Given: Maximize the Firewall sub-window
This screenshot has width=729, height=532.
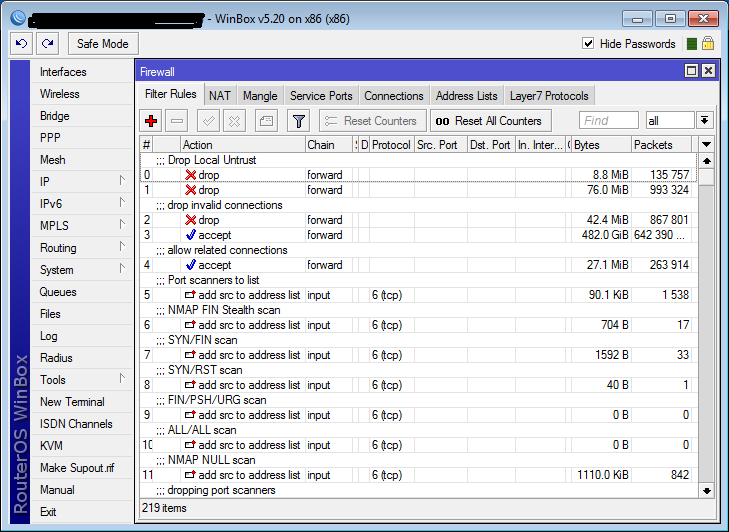Looking at the screenshot, I should (x=691, y=71).
